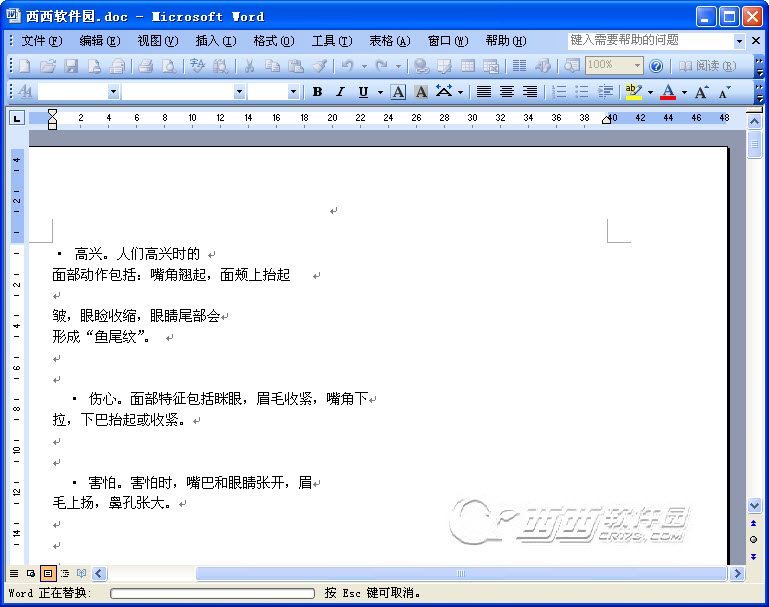769x607 pixels.
Task: Switch to Outline view button
Action: 65,573
